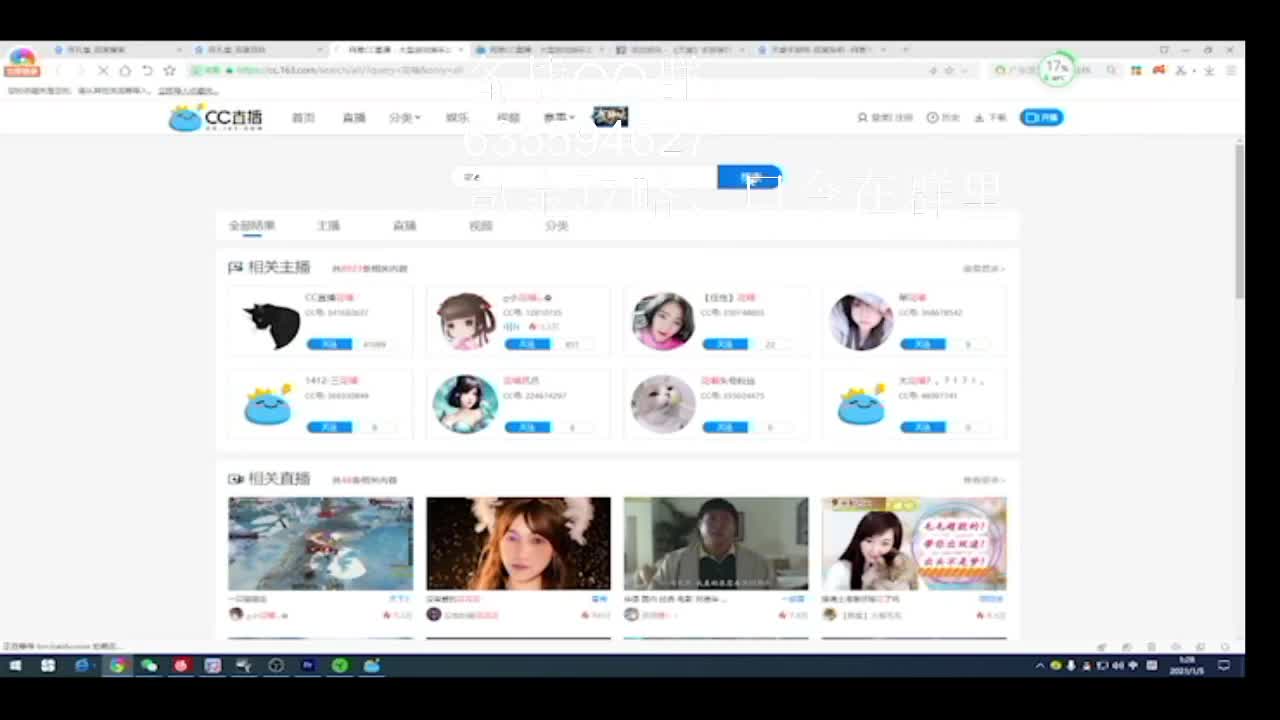Open the pink-banner woman live thumbnail
The width and height of the screenshot is (1280, 720).
tap(914, 544)
